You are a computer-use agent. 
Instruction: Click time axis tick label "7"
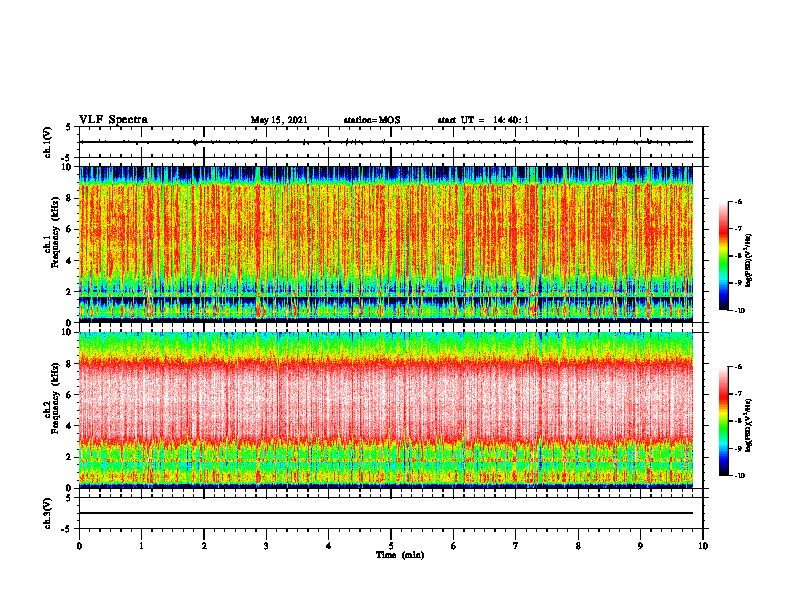click(516, 546)
